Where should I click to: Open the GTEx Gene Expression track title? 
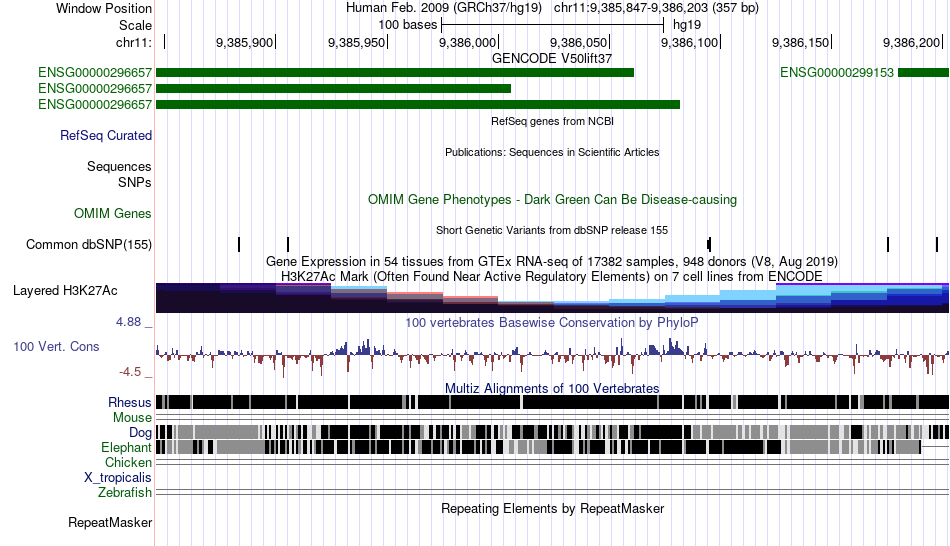pyautogui.click(x=552, y=261)
